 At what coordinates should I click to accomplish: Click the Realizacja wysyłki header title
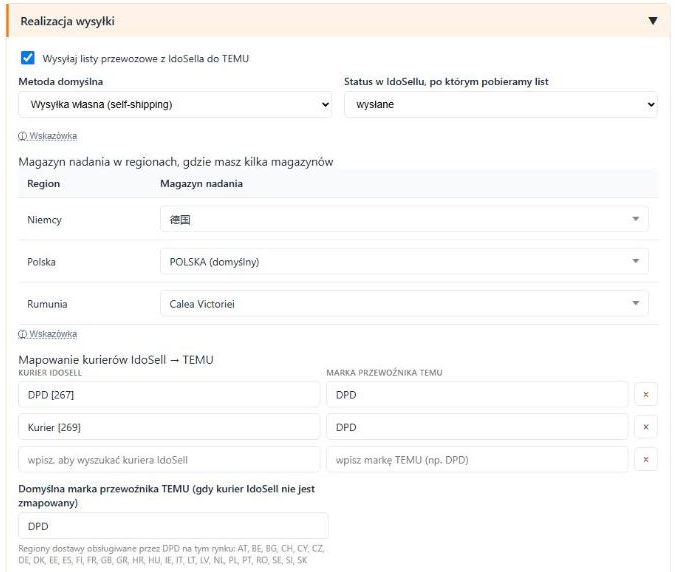click(x=67, y=21)
